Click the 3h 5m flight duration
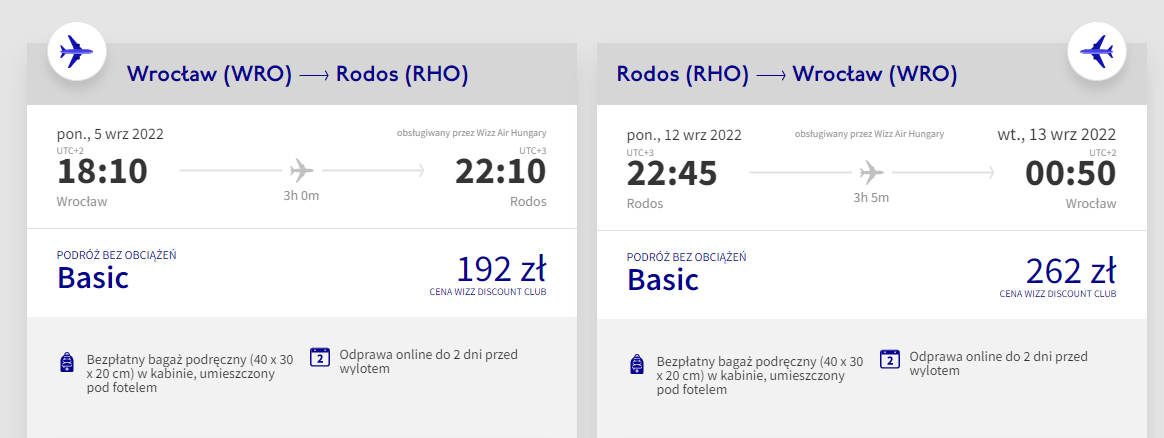Viewport: 1164px width, 438px height. pos(872,197)
